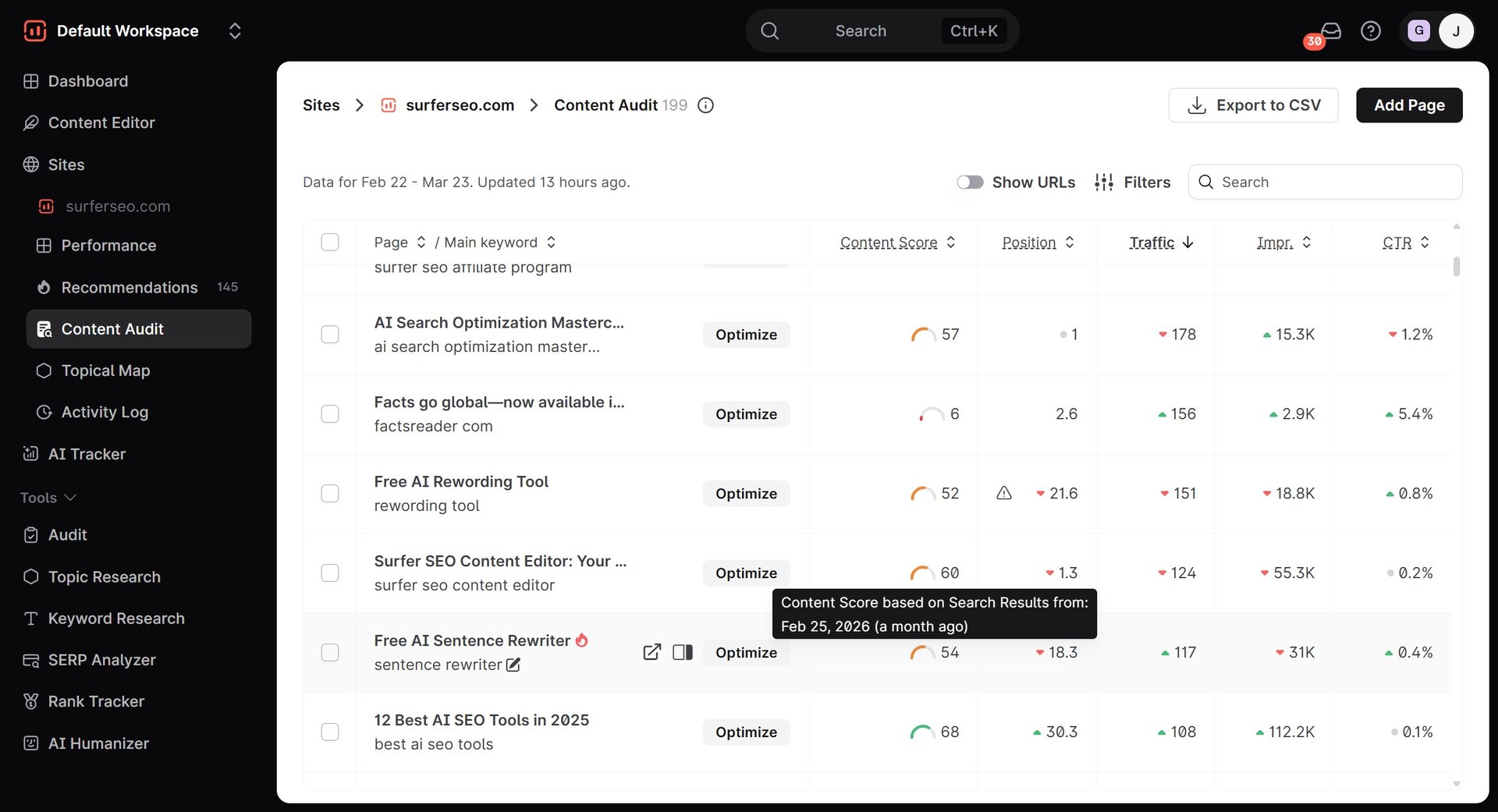This screenshot has width=1498, height=812.
Task: Edit the sentence rewriter keyword
Action: click(x=513, y=665)
